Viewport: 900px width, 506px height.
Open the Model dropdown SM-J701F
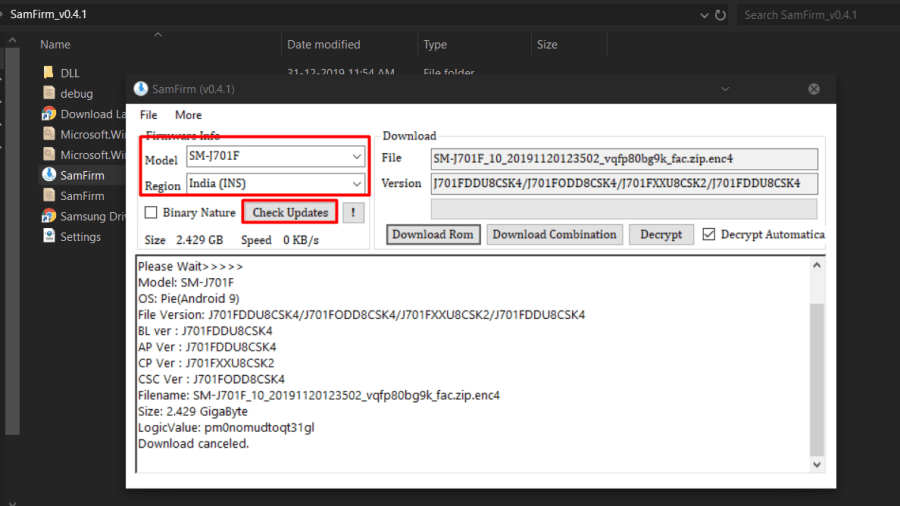click(x=276, y=156)
